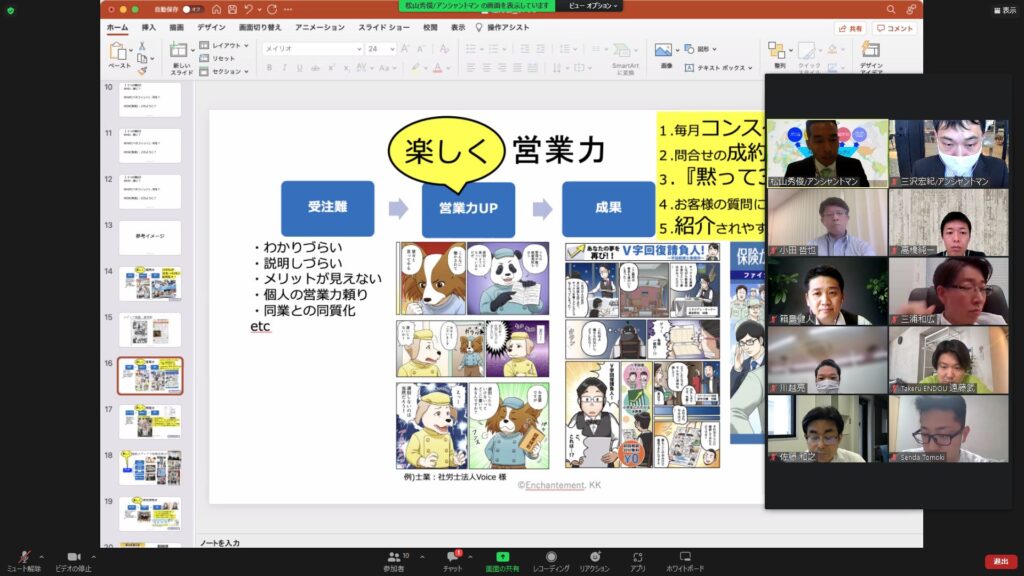Screen dimensions: 1024x576
Task: Stop video with ビデオの停止
Action: click(73, 561)
